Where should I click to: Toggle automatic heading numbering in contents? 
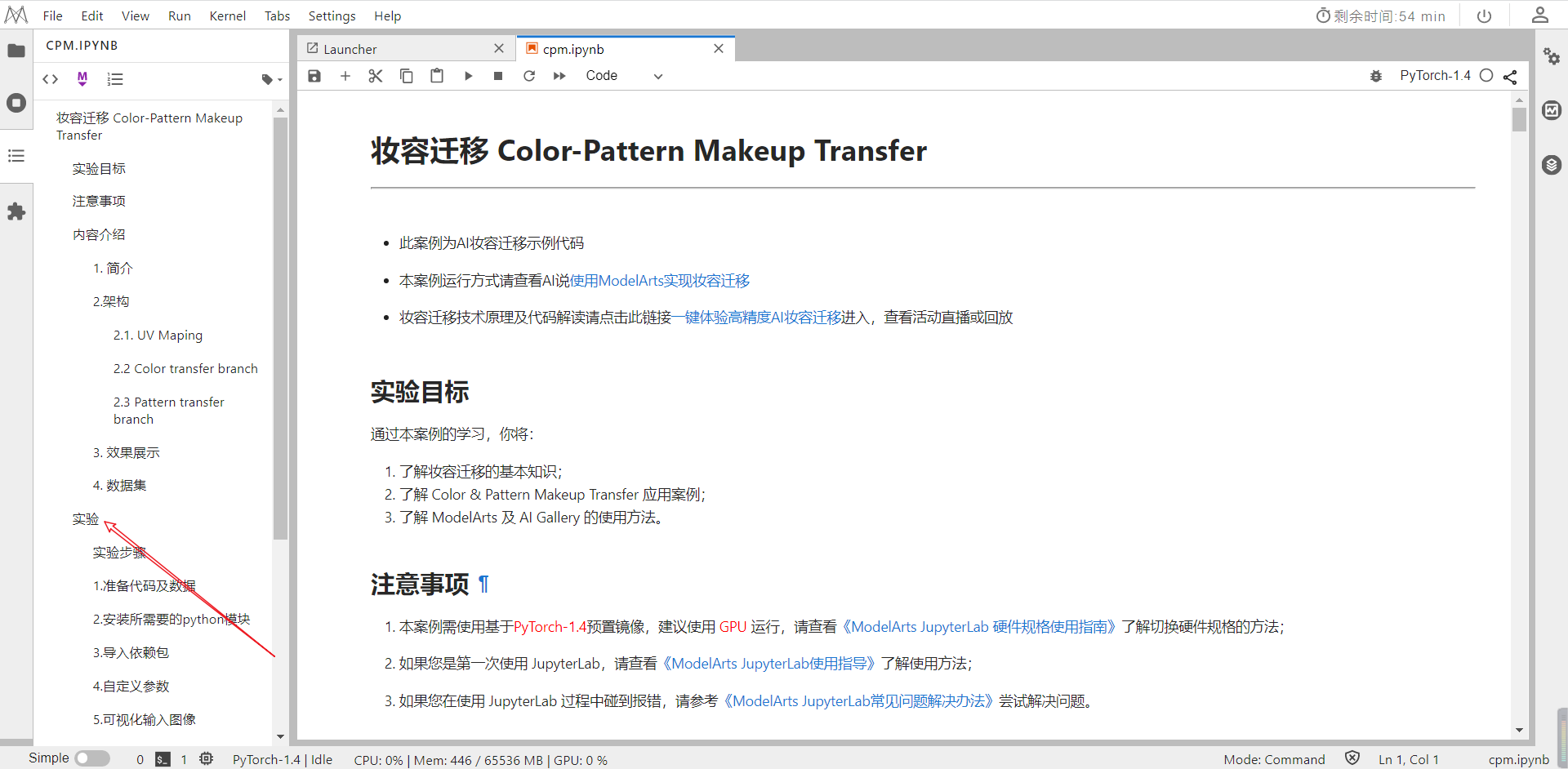(115, 79)
